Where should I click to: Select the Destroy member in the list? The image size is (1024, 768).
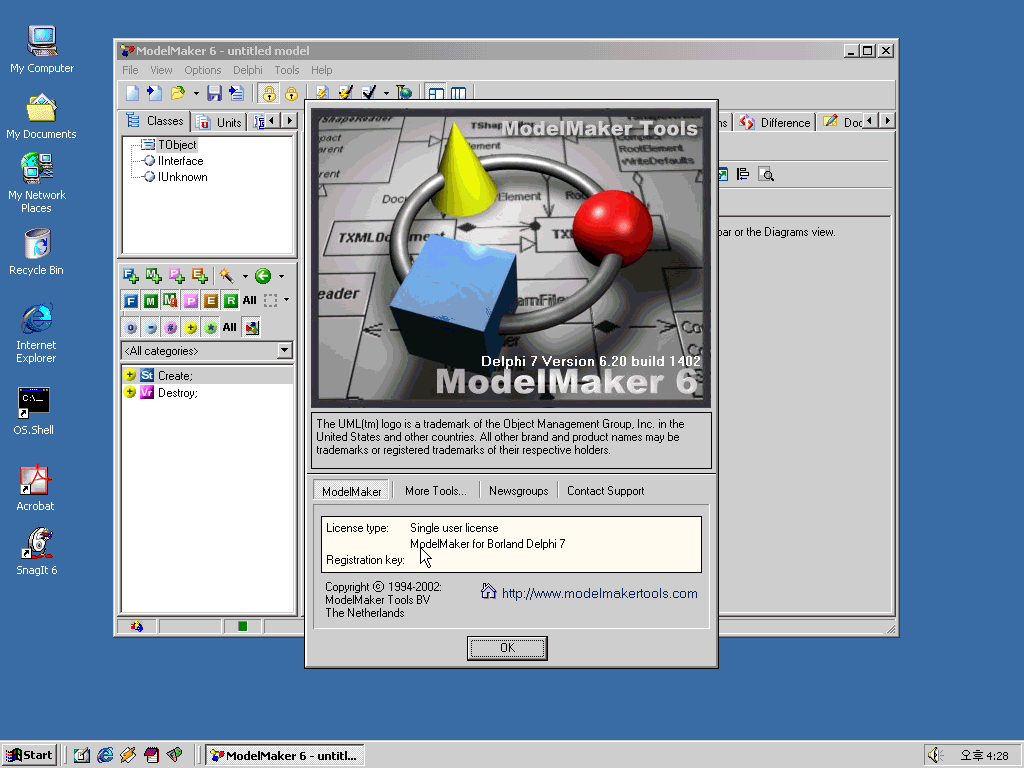[x=177, y=393]
